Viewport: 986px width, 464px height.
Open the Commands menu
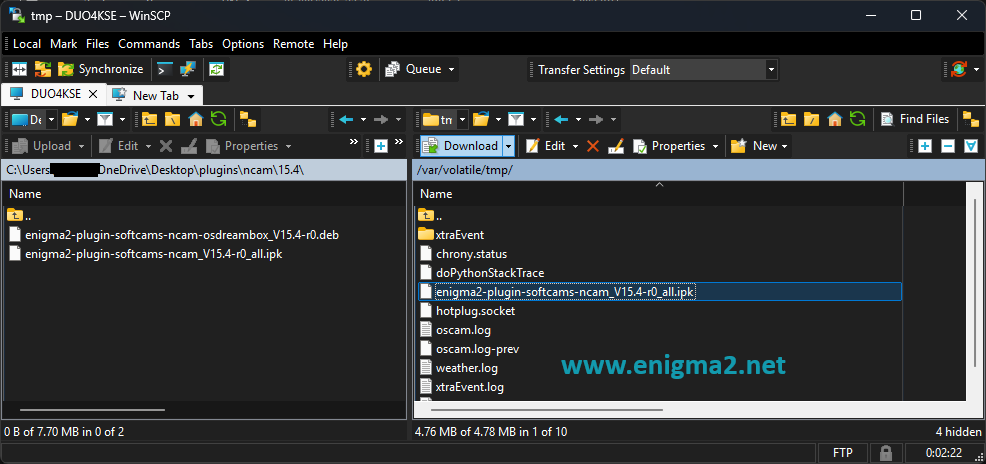point(149,44)
